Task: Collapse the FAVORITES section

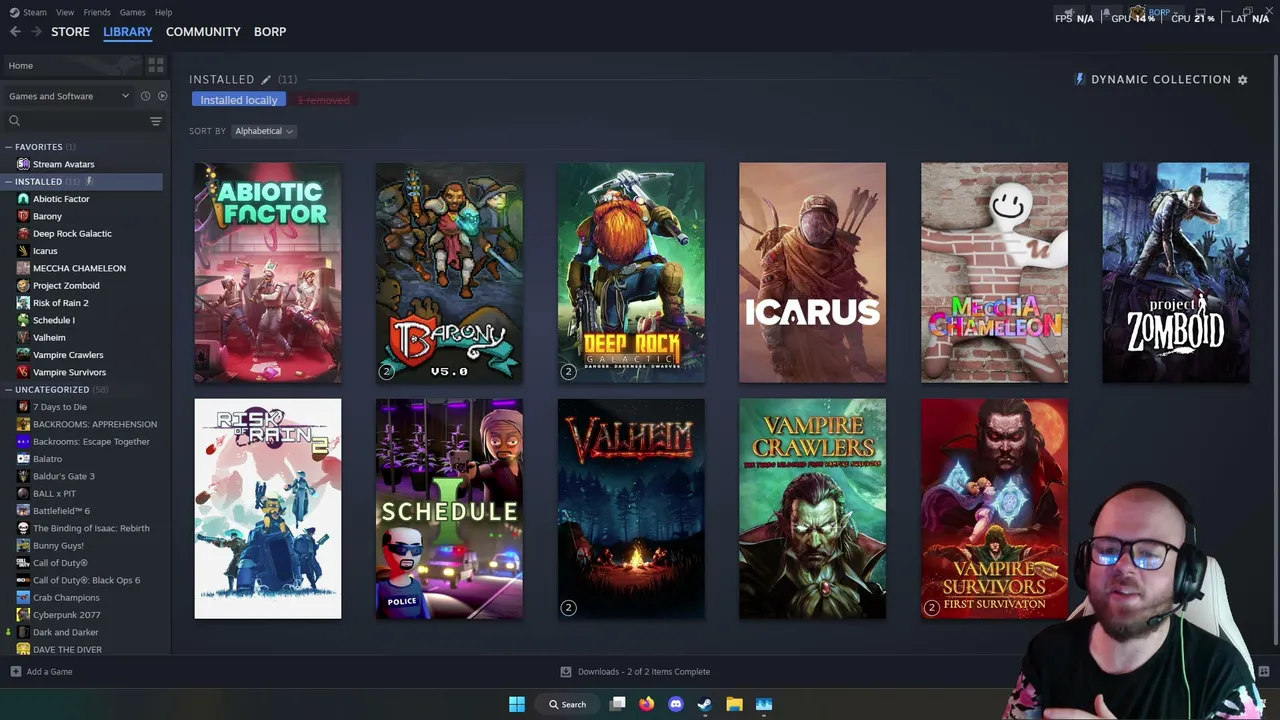Action: [8, 147]
